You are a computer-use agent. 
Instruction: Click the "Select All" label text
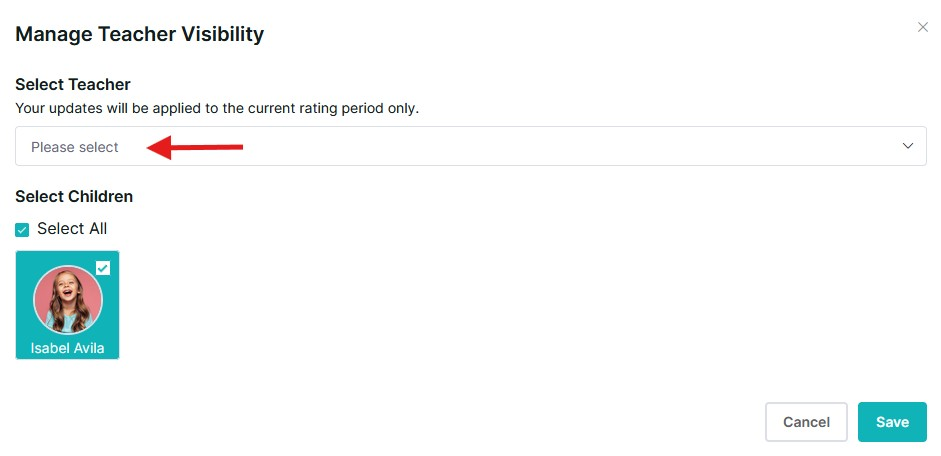coord(72,229)
